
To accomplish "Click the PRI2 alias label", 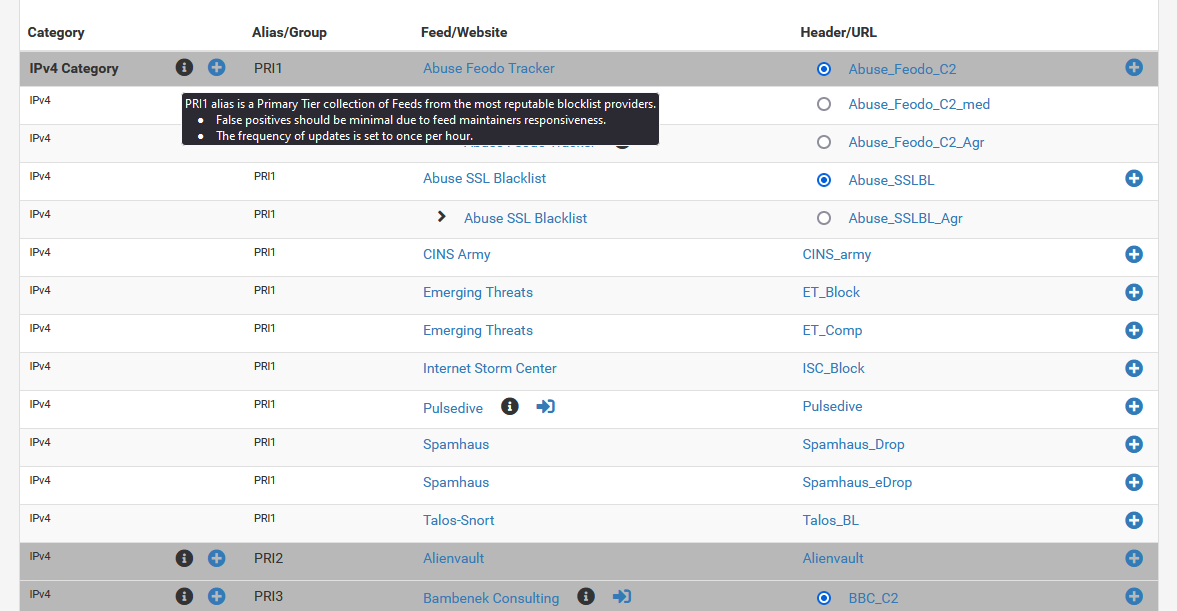I will (268, 558).
